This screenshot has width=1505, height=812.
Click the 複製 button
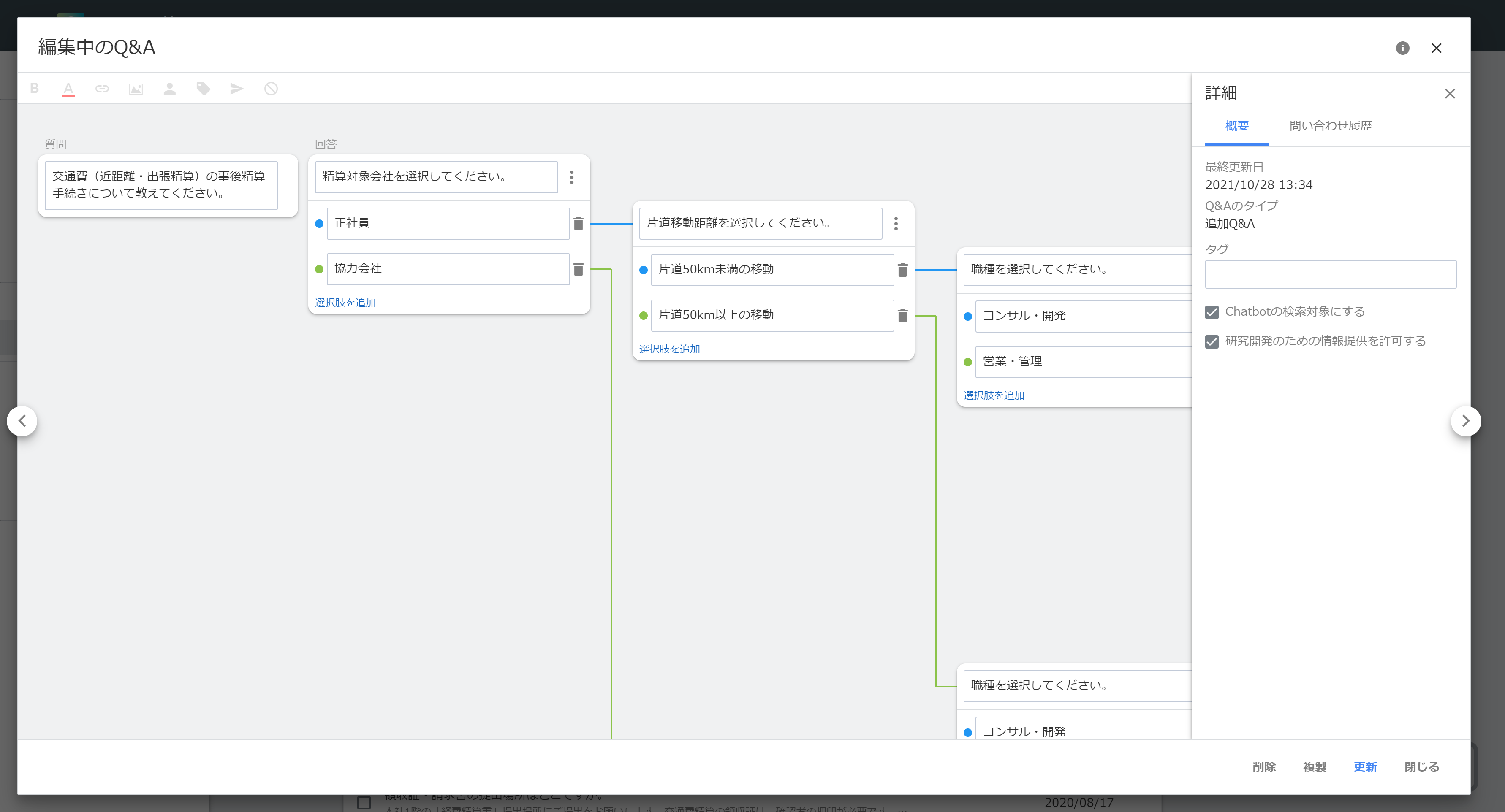point(1315,766)
